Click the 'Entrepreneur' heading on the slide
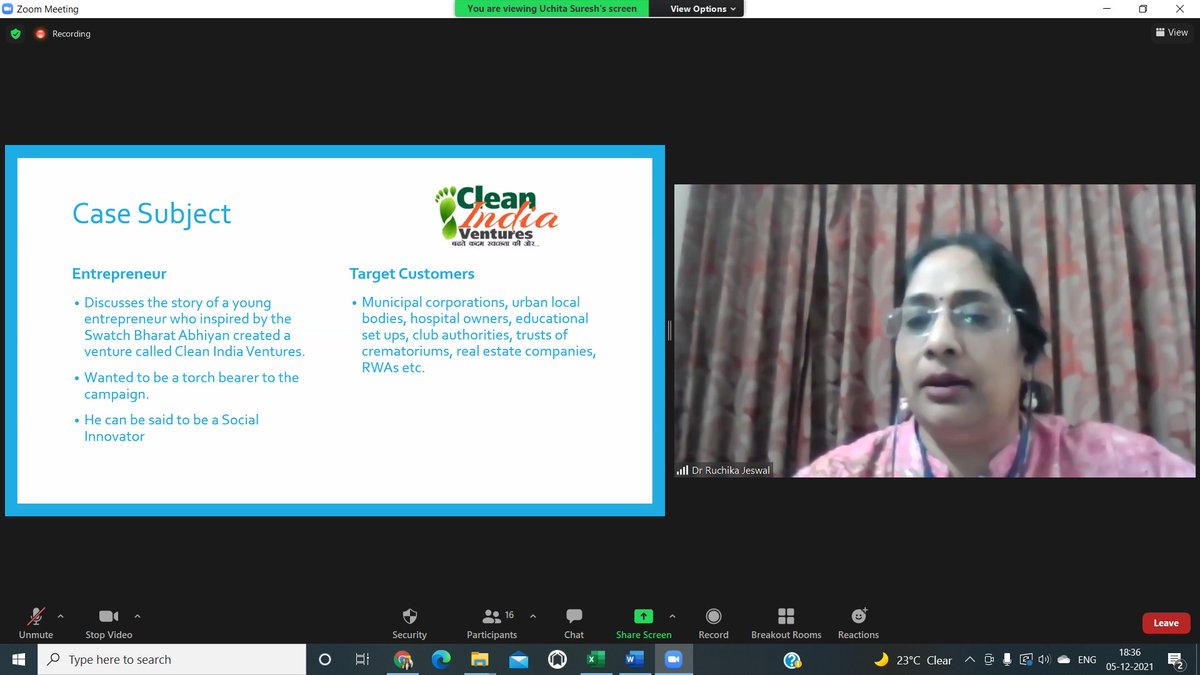 click(119, 273)
